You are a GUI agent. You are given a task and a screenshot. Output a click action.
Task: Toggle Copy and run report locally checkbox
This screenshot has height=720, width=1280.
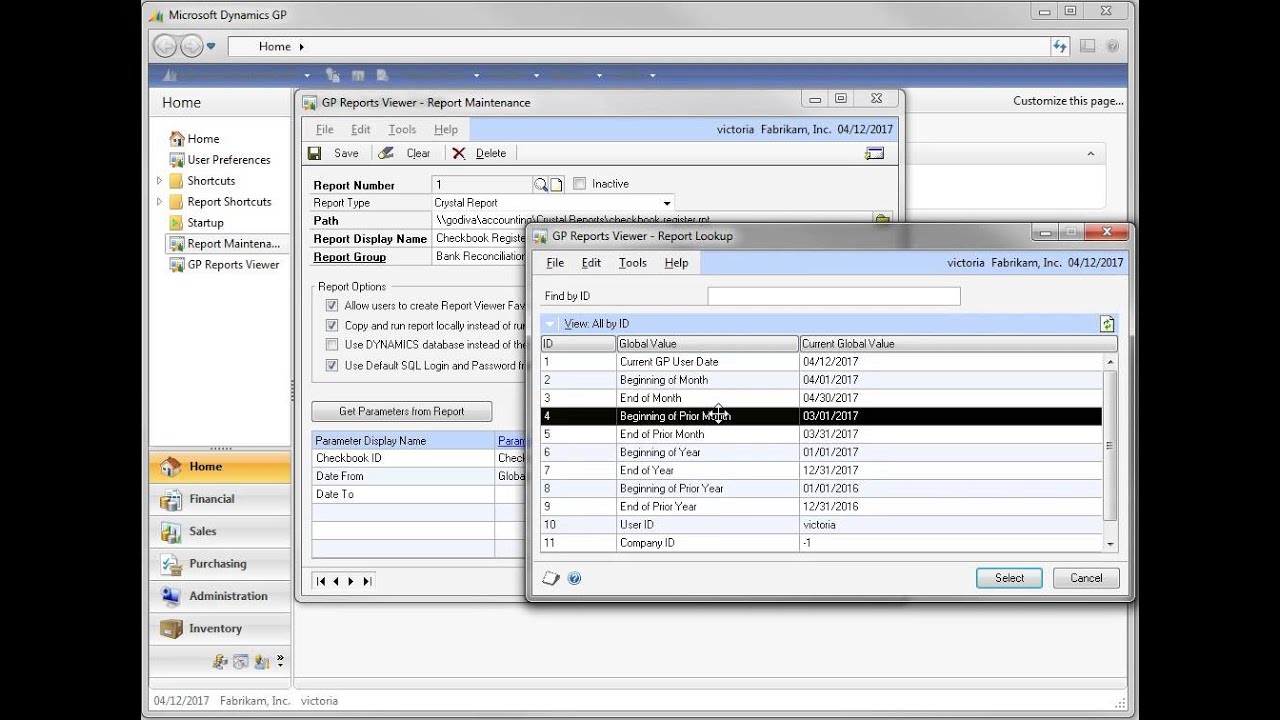point(332,326)
